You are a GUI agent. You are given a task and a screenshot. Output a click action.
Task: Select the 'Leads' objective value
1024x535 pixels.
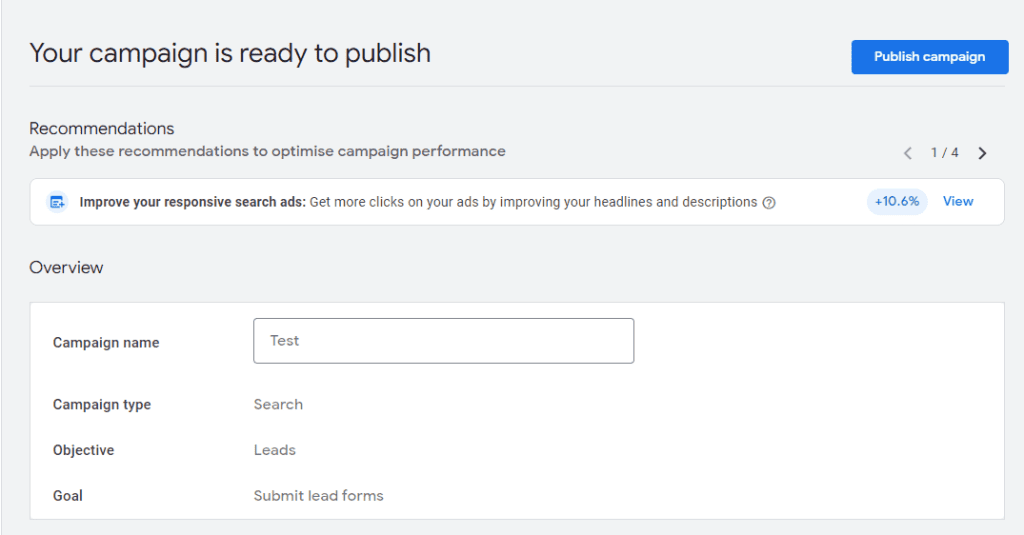click(275, 450)
